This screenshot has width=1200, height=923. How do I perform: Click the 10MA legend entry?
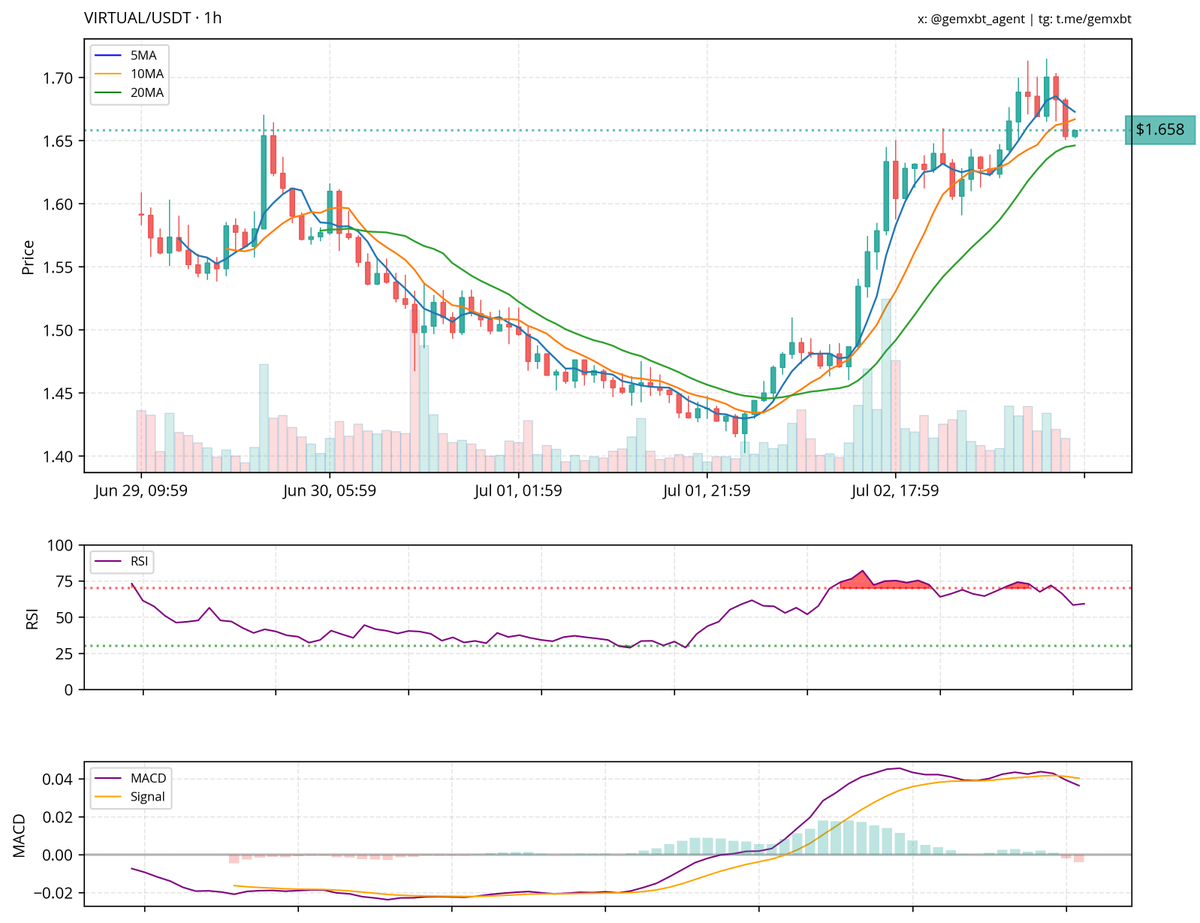tap(131, 75)
